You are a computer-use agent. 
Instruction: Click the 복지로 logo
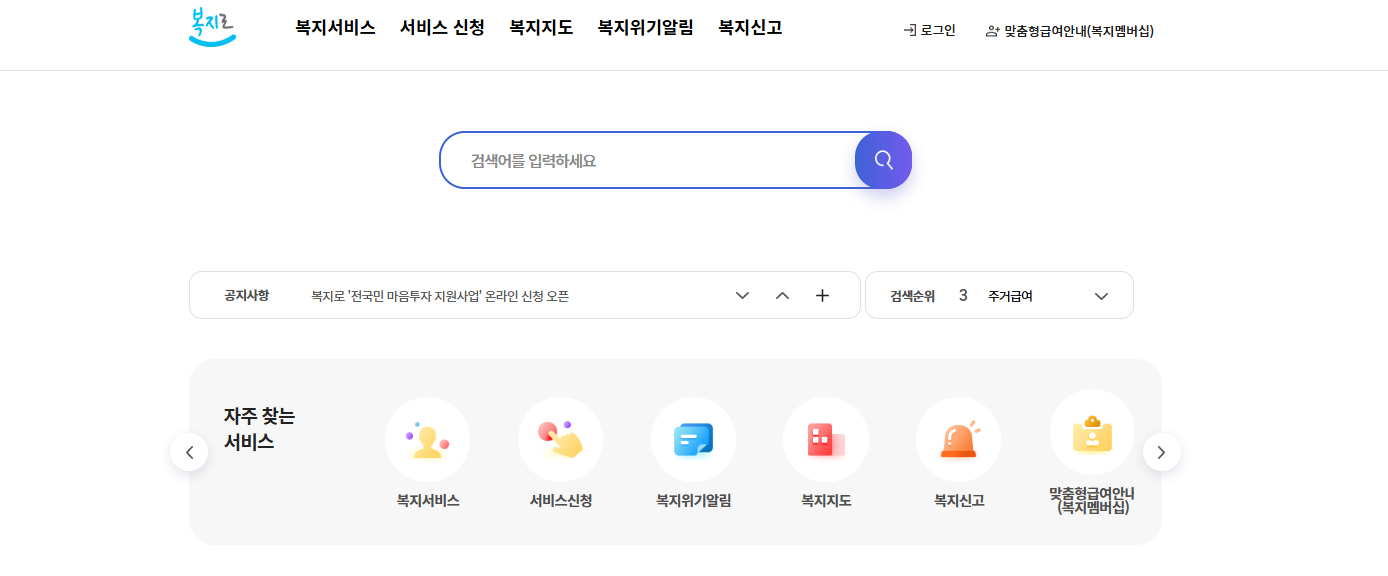212,26
